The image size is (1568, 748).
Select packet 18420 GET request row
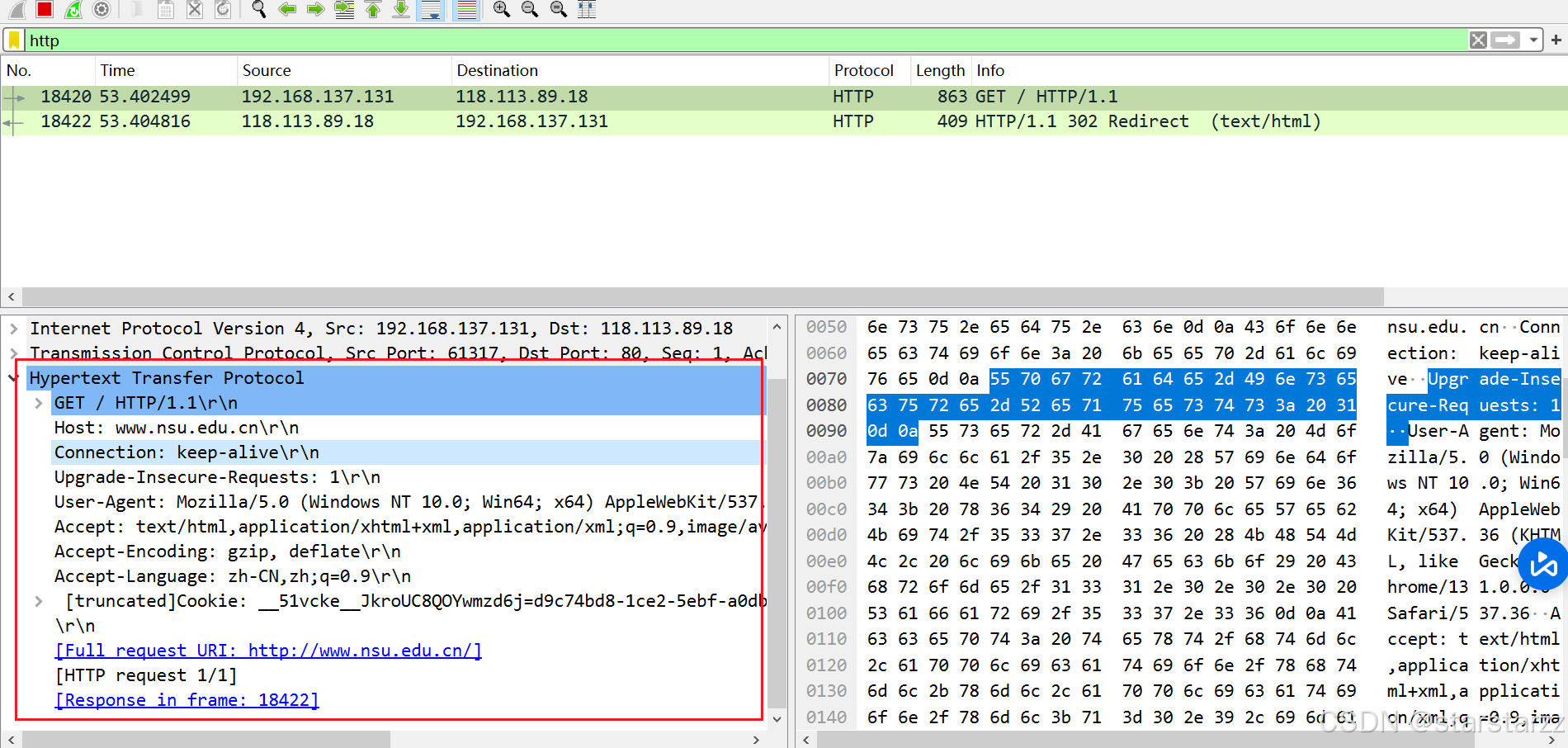[784, 97]
